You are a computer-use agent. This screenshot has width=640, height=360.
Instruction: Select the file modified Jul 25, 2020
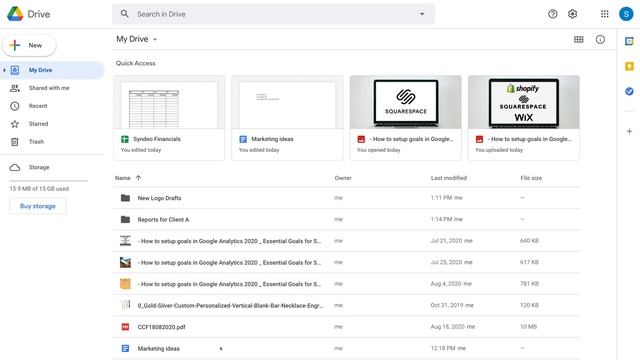coord(346,262)
